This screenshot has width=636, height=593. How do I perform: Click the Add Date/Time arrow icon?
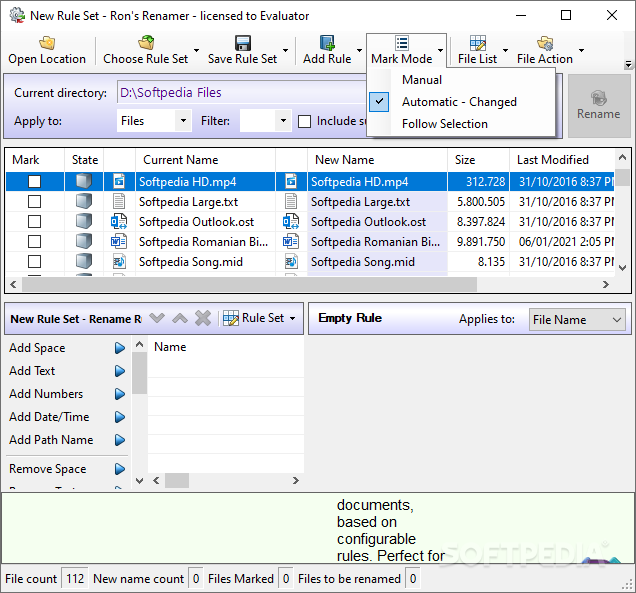[x=120, y=417]
